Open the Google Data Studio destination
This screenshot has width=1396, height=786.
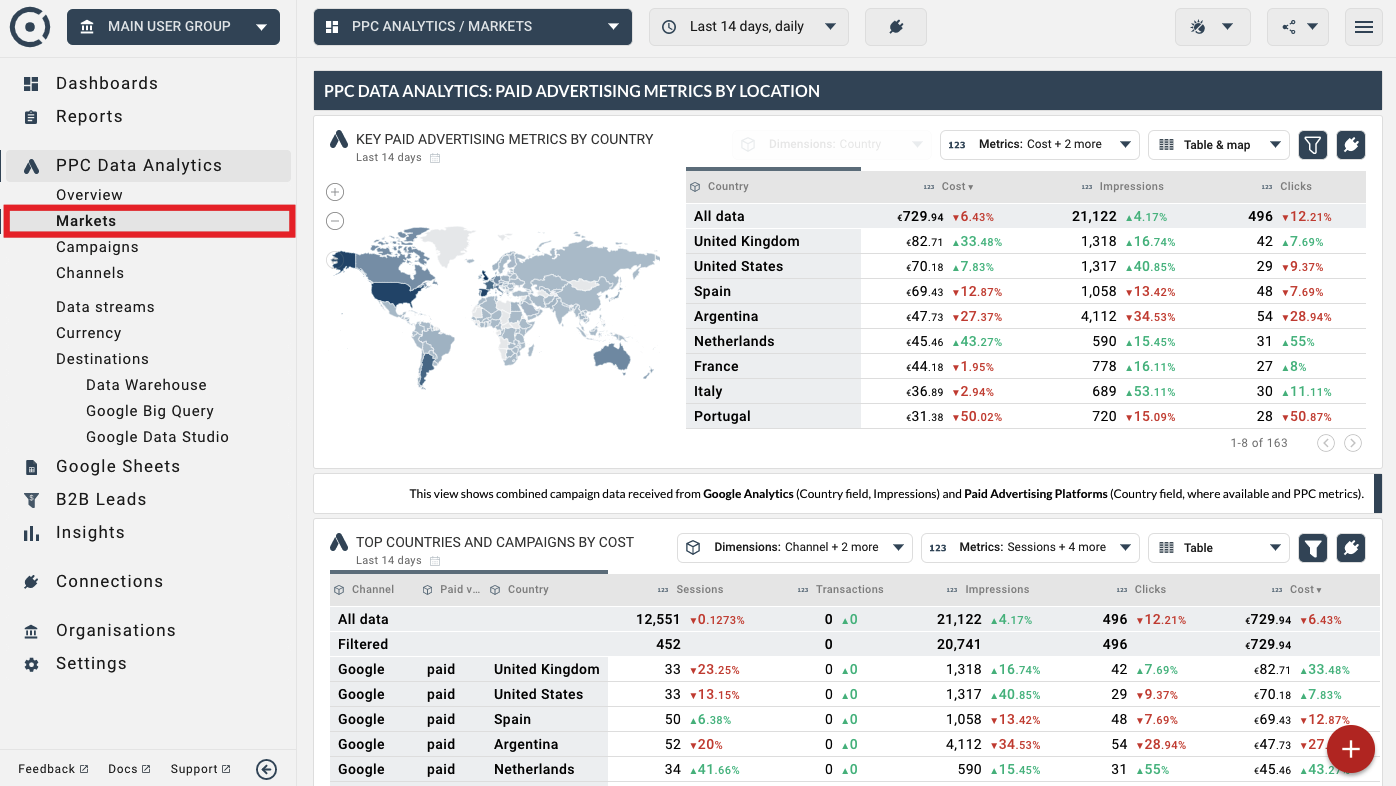coord(157,437)
